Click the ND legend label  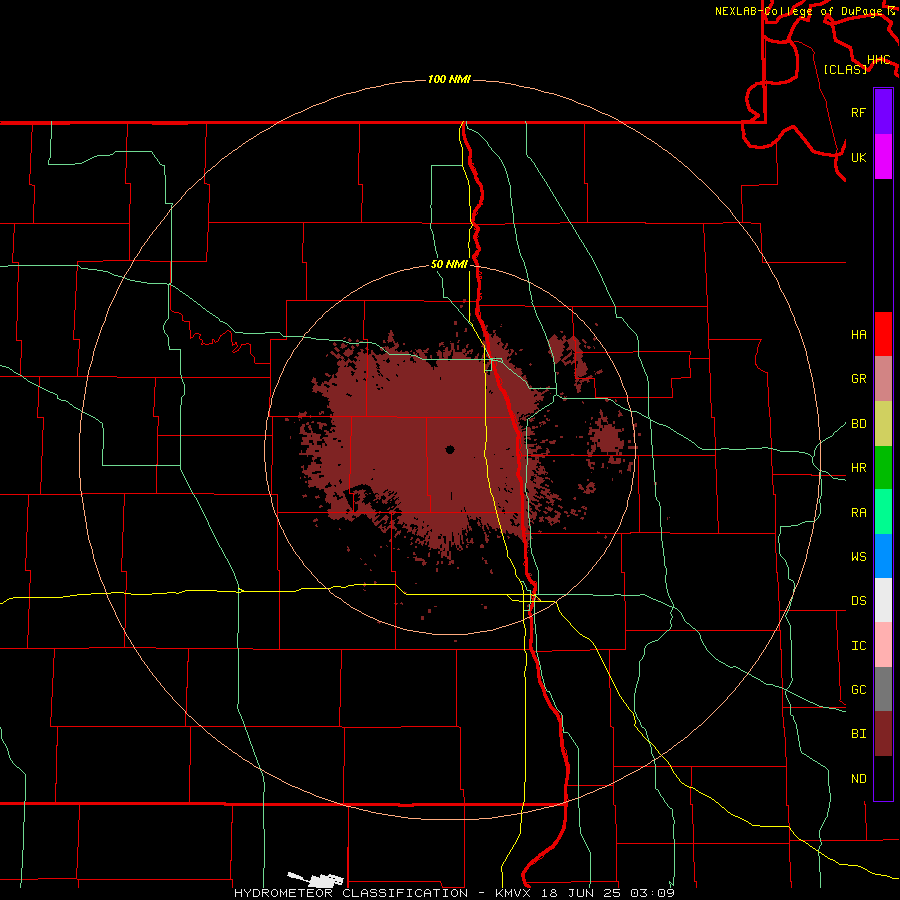[859, 778]
